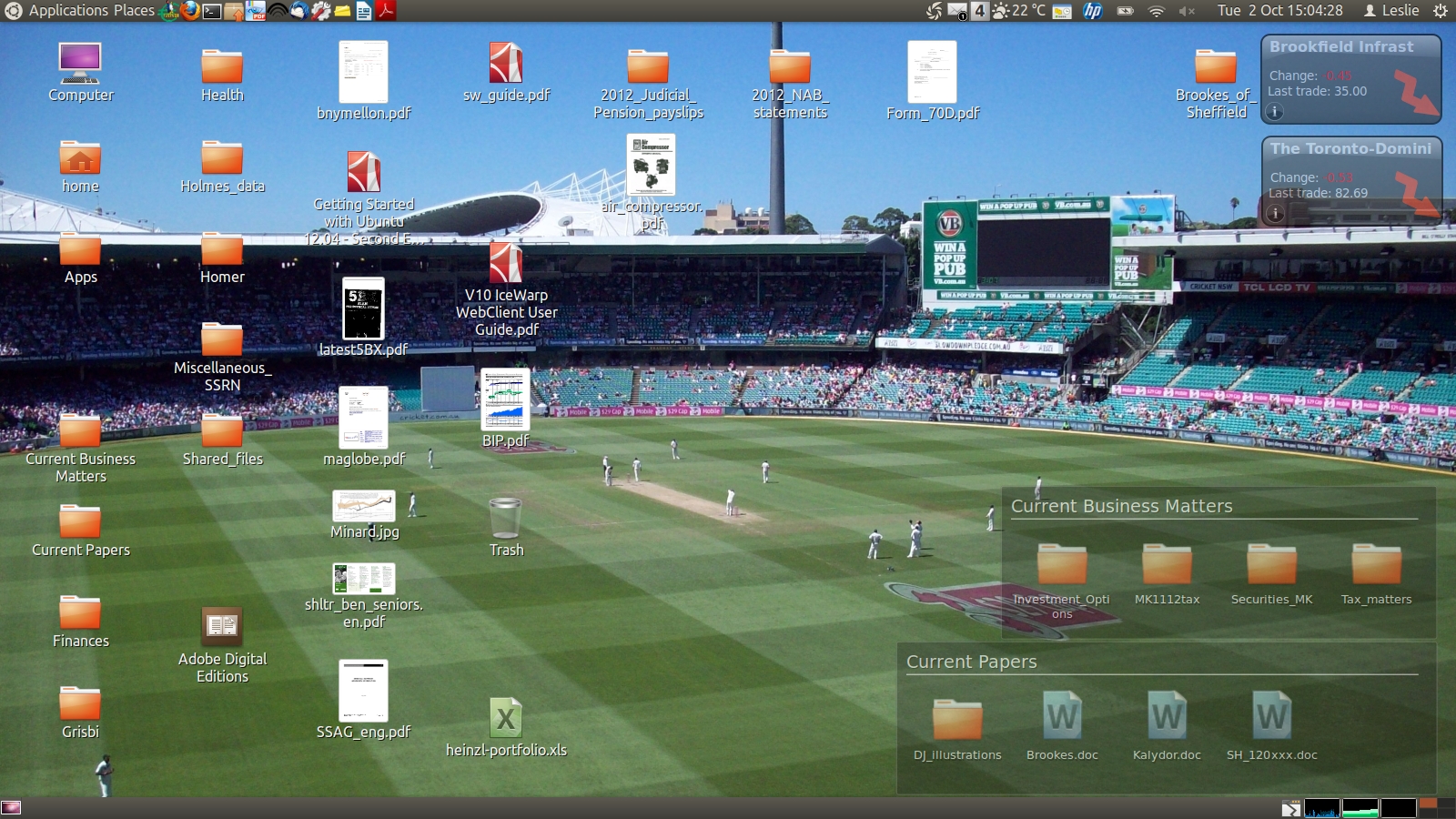Open SH_120xxx.doc in Current Papers widget
The width and height of the screenshot is (1456, 819).
pyautogui.click(x=1271, y=725)
